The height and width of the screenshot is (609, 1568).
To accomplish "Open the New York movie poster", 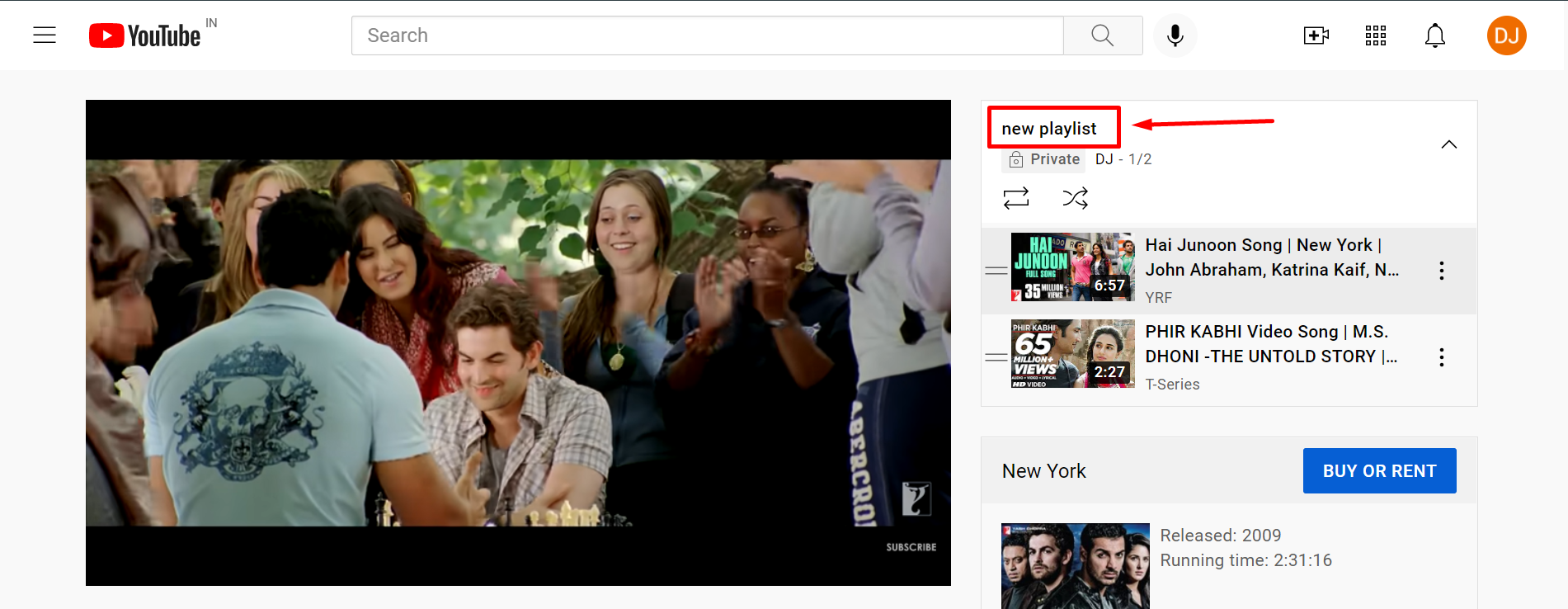I will (x=1076, y=566).
